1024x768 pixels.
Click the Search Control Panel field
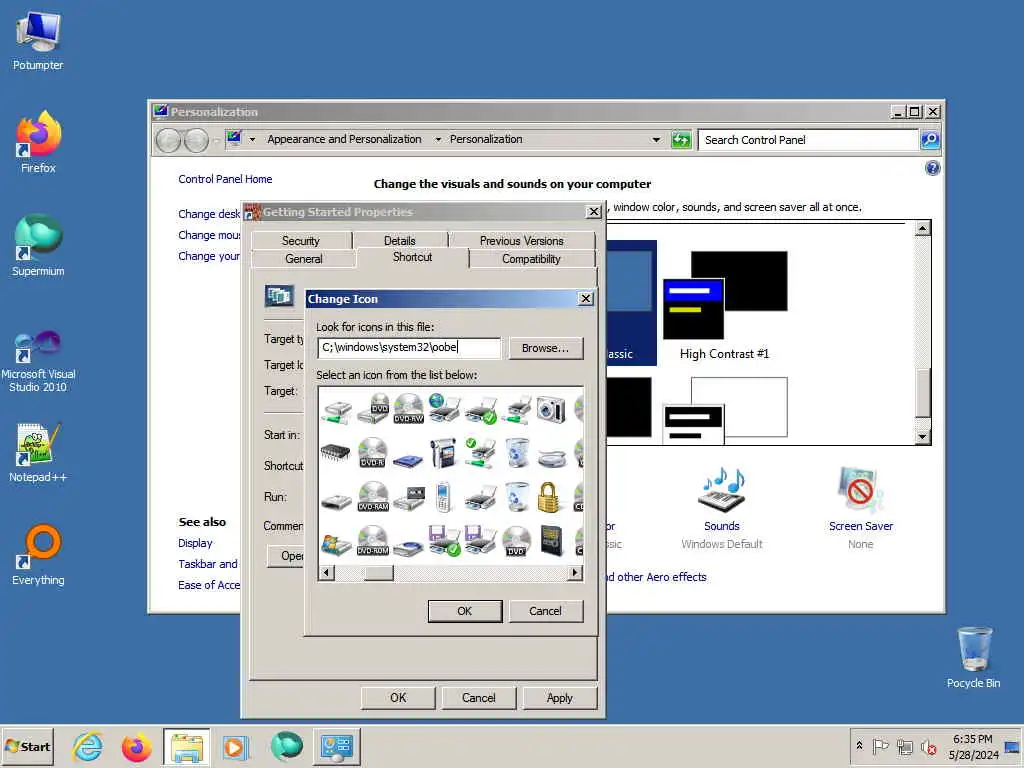click(x=808, y=140)
